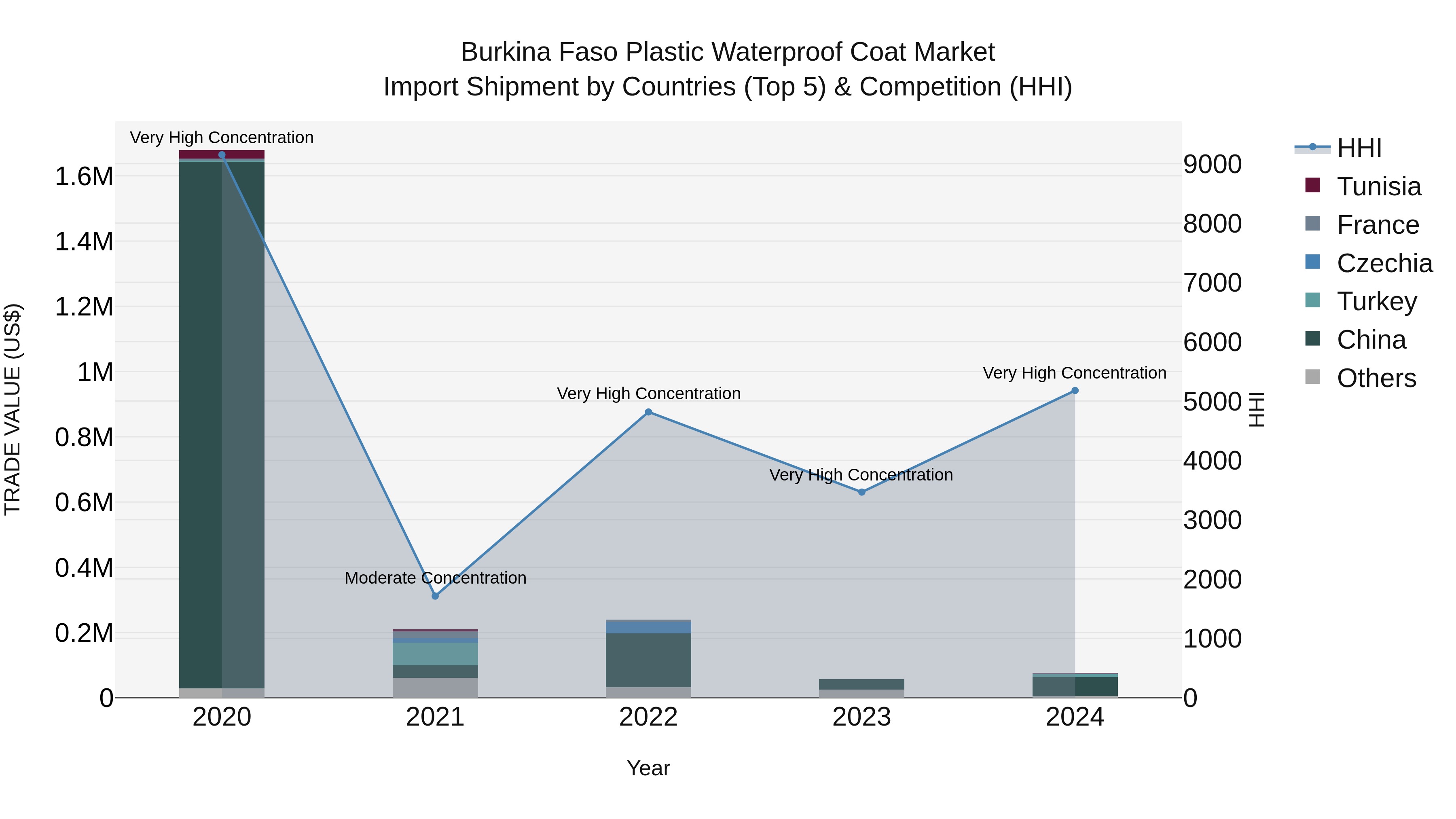
Task: Click the HHI data point for 2020
Action: pos(222,155)
